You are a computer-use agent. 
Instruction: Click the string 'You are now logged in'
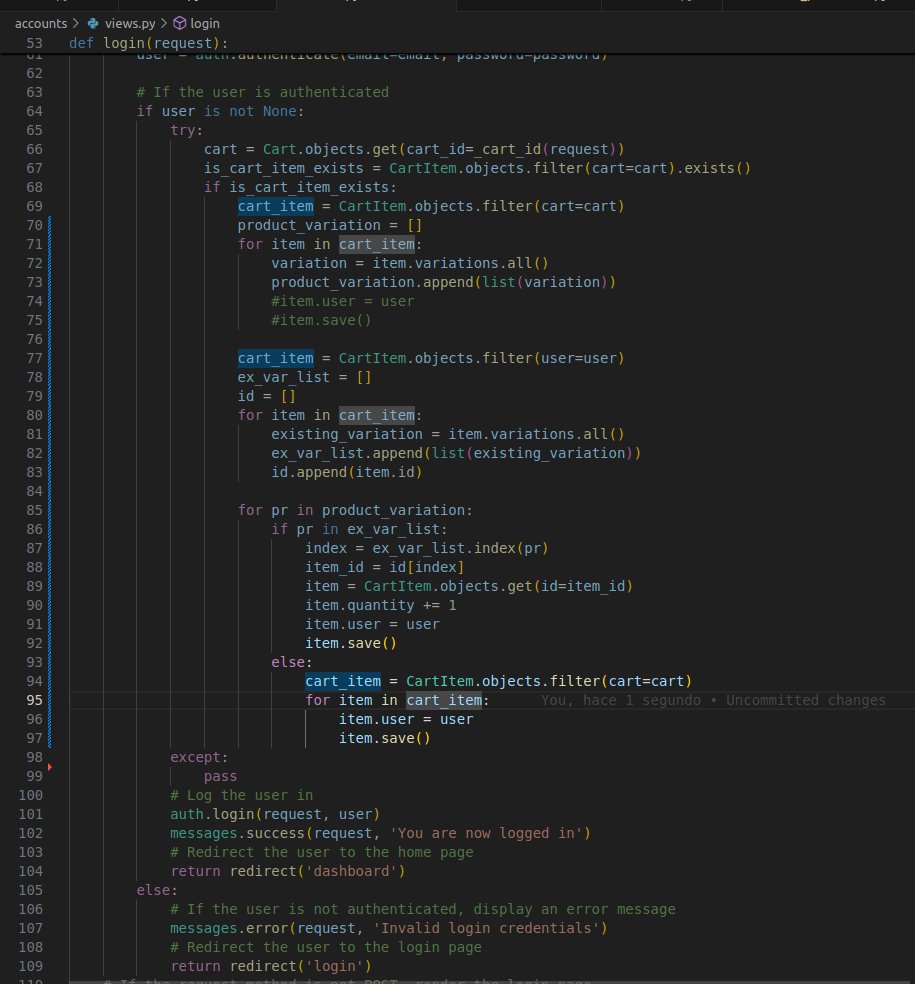(486, 833)
